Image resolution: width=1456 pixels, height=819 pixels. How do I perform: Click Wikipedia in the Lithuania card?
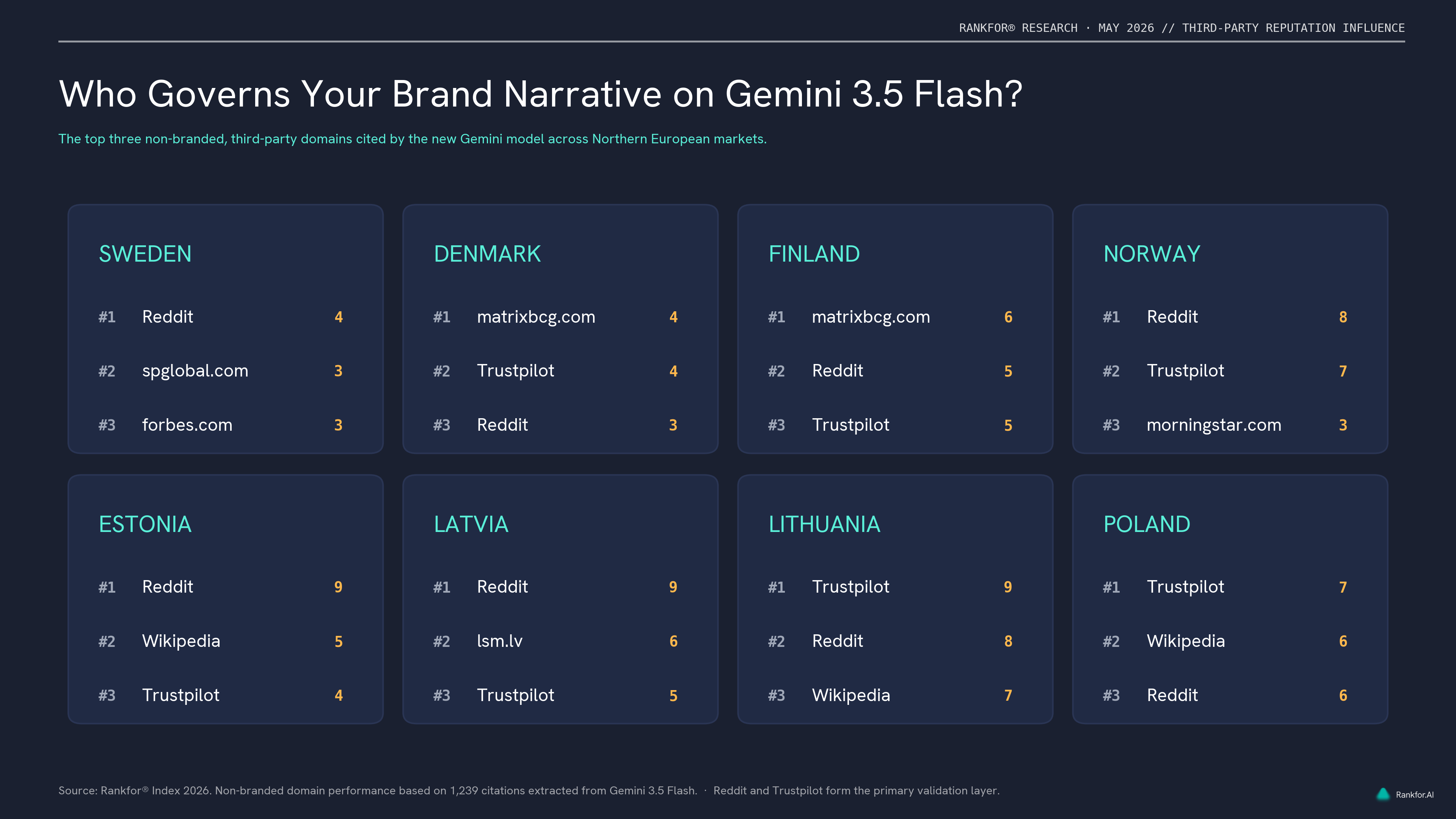point(850,696)
